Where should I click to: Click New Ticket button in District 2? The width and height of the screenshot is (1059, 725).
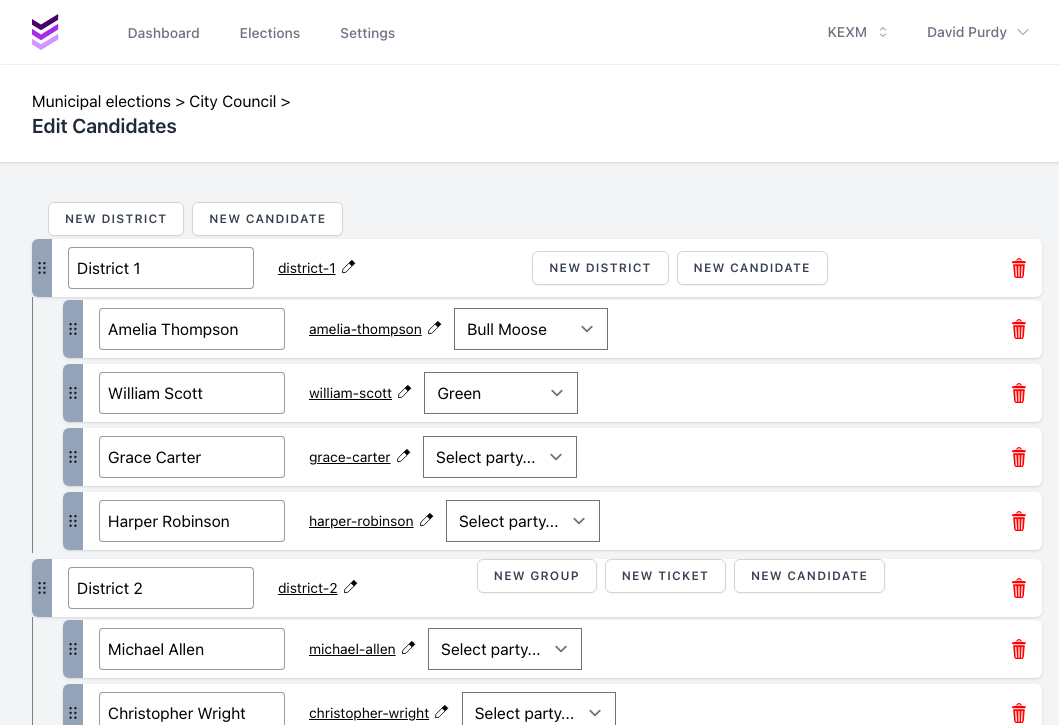[665, 576]
